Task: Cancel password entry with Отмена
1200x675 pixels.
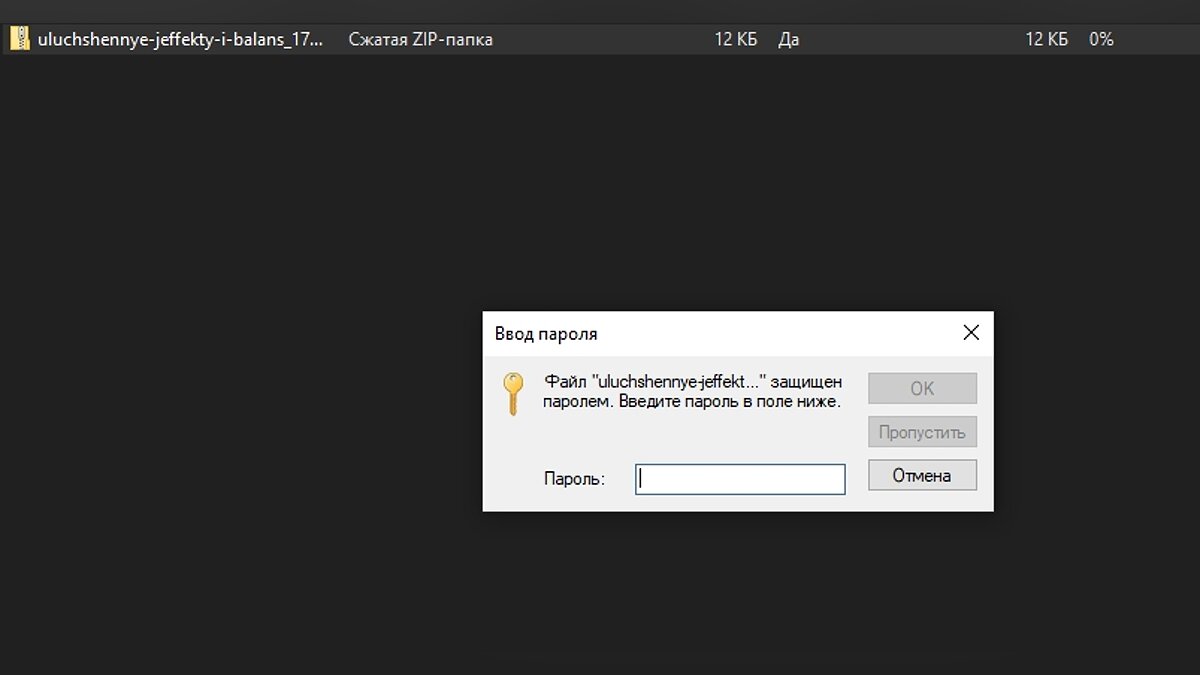Action: point(921,476)
